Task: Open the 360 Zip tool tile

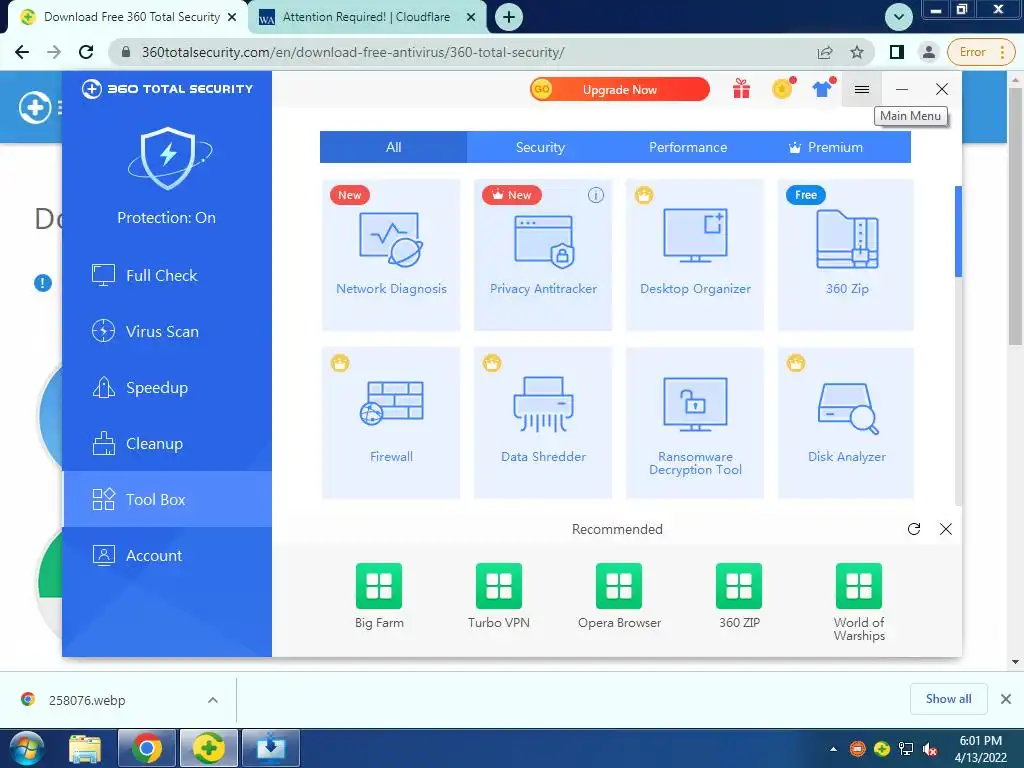Action: click(846, 255)
